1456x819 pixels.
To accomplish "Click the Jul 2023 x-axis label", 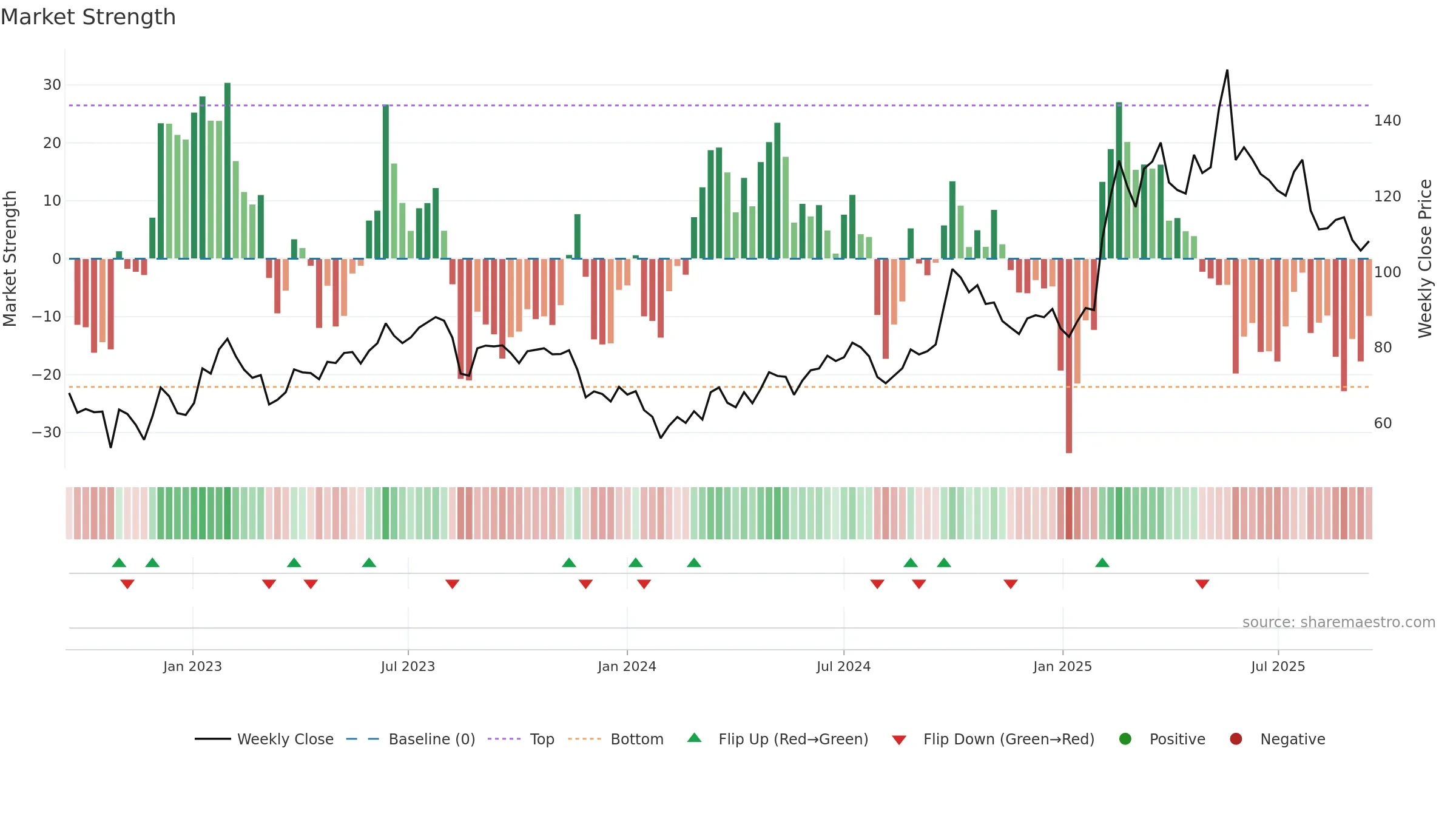I will tap(408, 666).
